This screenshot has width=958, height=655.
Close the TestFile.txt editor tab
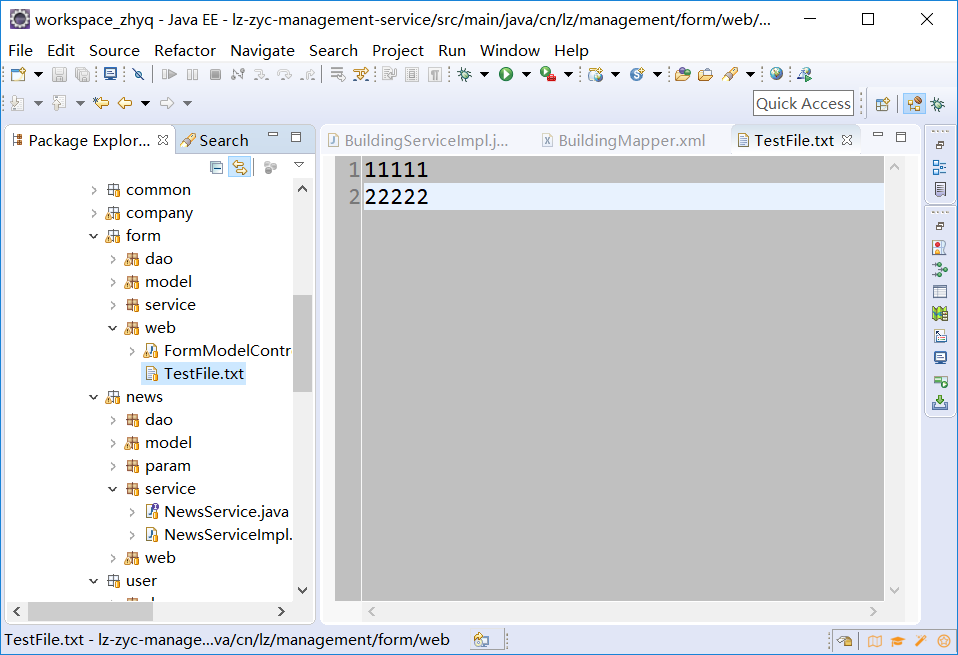847,140
